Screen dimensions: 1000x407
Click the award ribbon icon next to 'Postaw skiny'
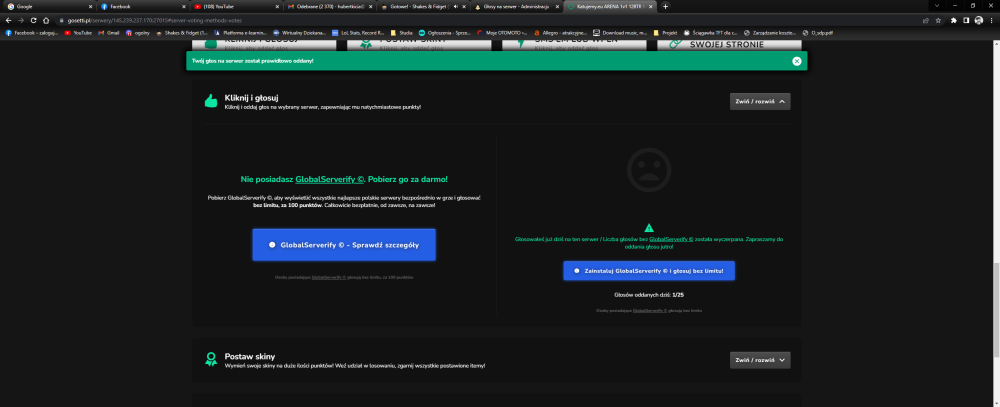(x=210, y=359)
